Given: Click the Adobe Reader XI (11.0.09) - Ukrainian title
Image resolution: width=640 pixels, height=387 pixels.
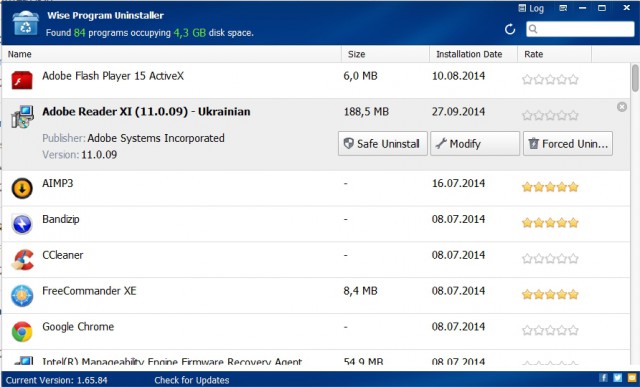Looking at the screenshot, I should coord(146,112).
